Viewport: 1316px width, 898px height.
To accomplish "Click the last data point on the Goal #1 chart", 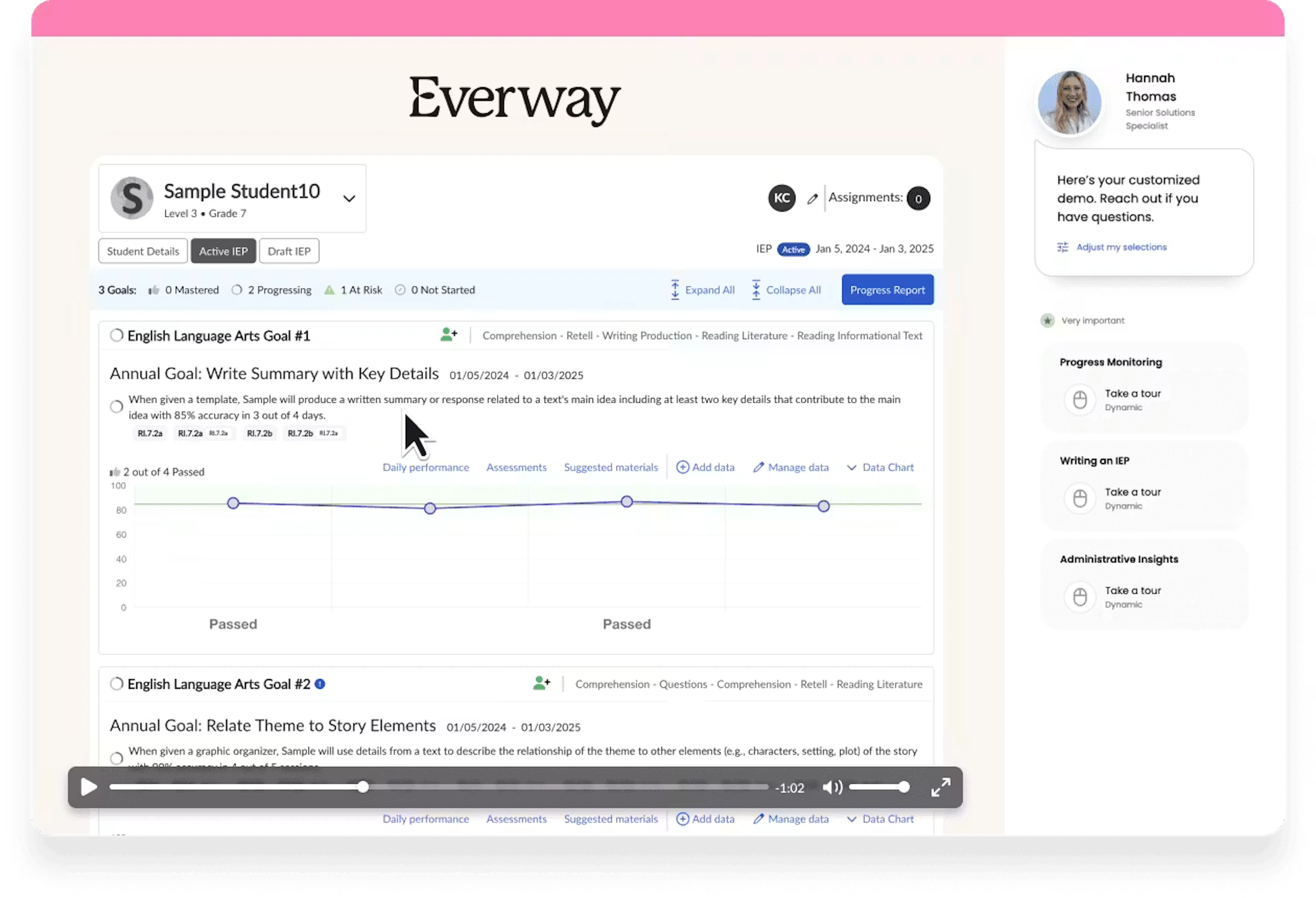I will pyautogui.click(x=823, y=506).
